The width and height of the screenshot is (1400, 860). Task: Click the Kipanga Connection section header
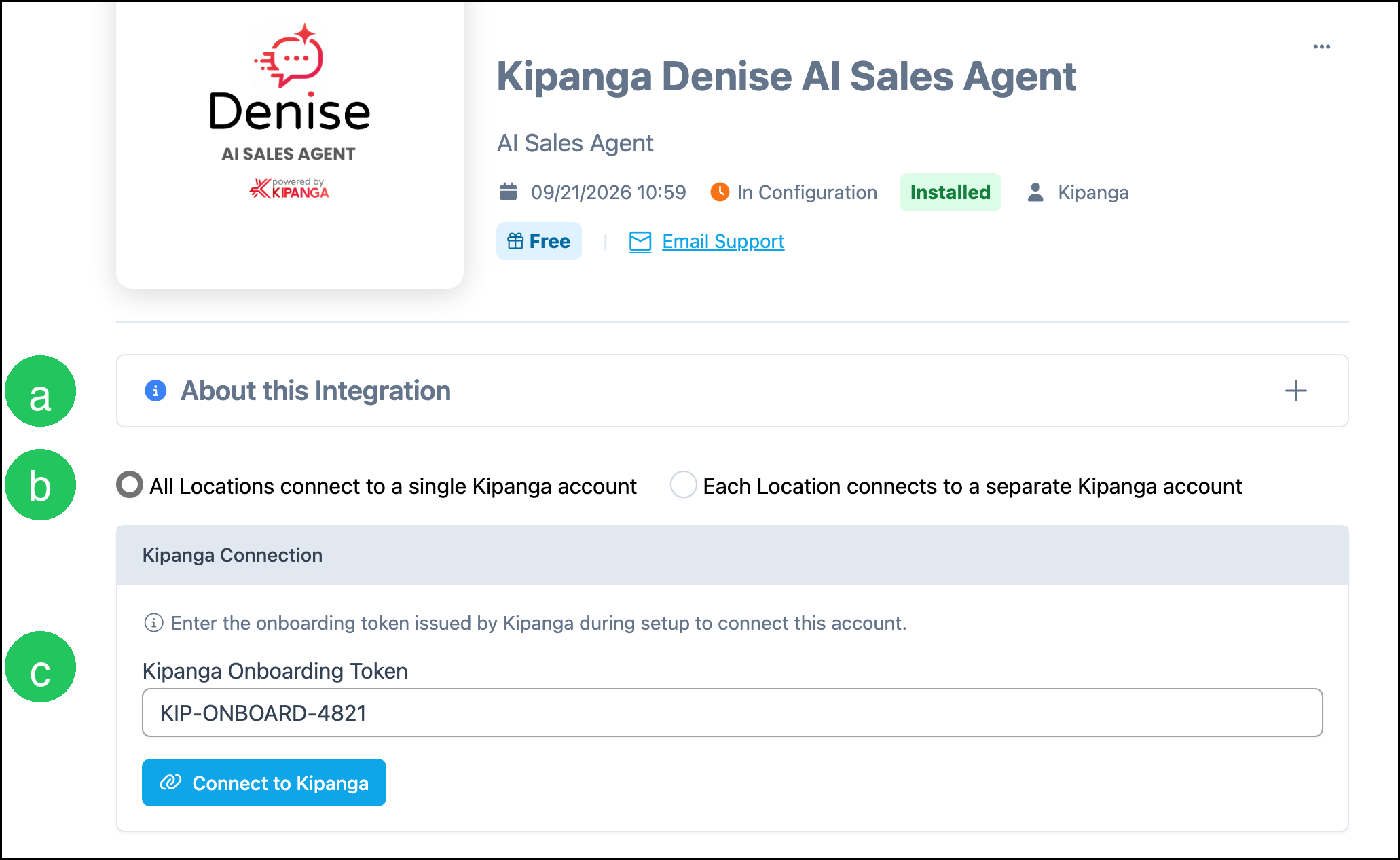(732, 555)
